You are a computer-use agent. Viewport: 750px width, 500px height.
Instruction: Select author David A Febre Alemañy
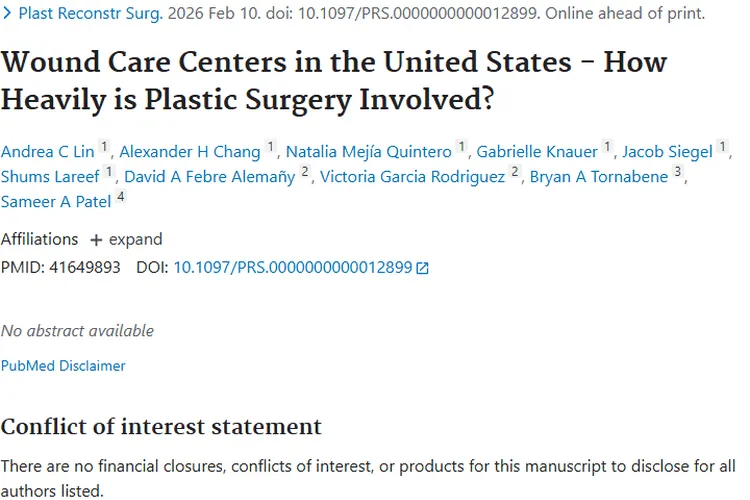point(210,177)
